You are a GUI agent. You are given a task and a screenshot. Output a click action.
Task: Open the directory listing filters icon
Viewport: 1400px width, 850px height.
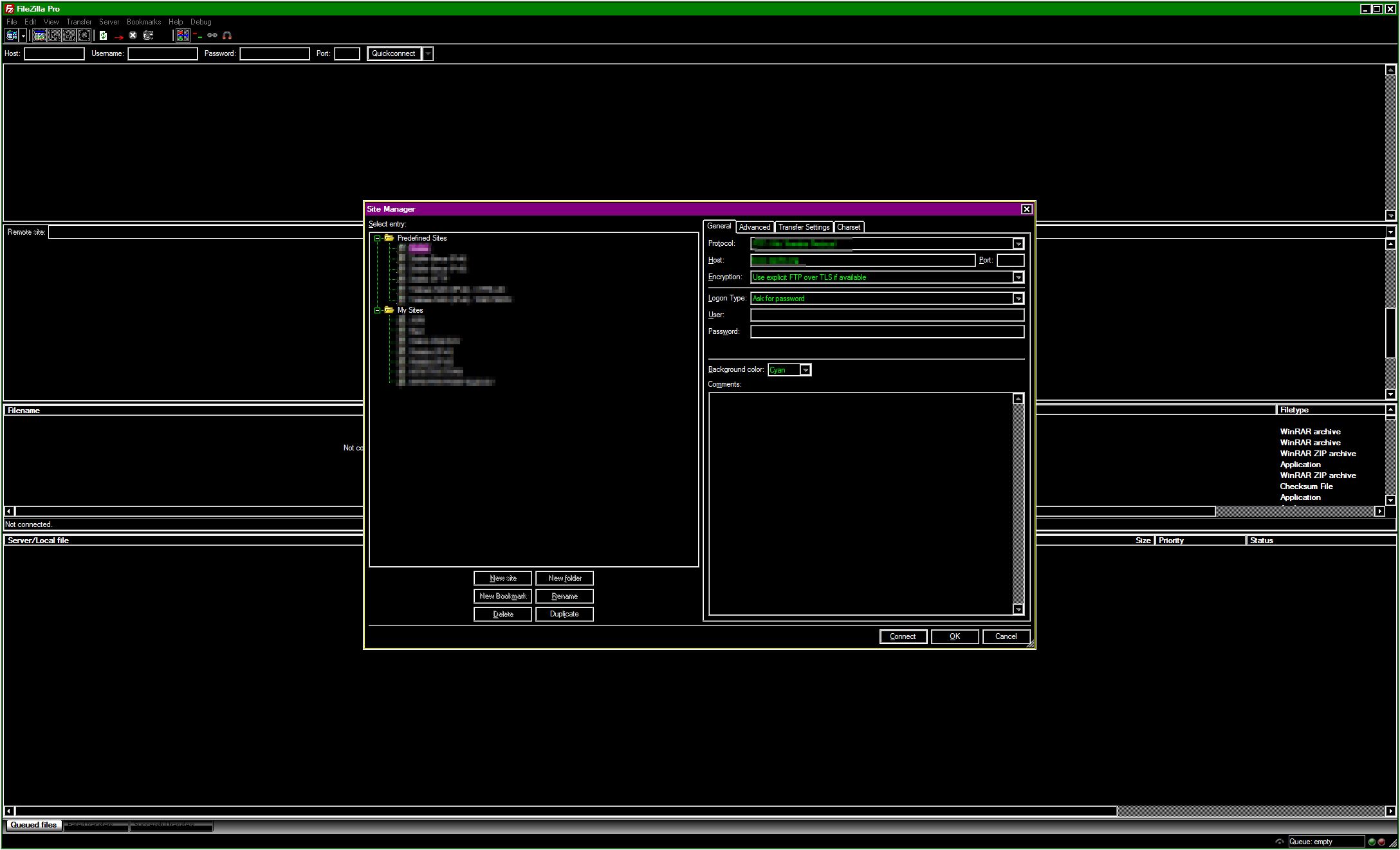[183, 35]
